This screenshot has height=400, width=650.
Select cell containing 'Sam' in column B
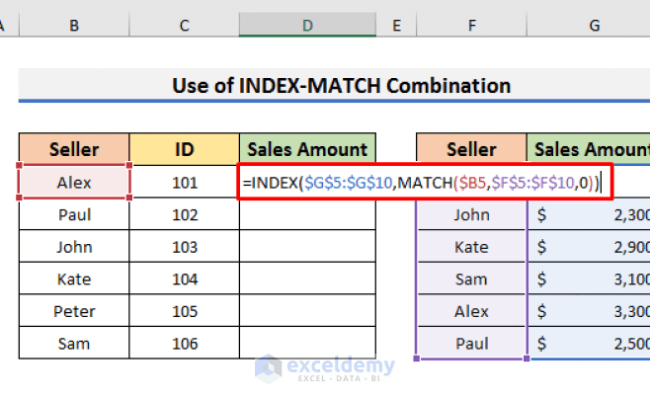pos(74,343)
